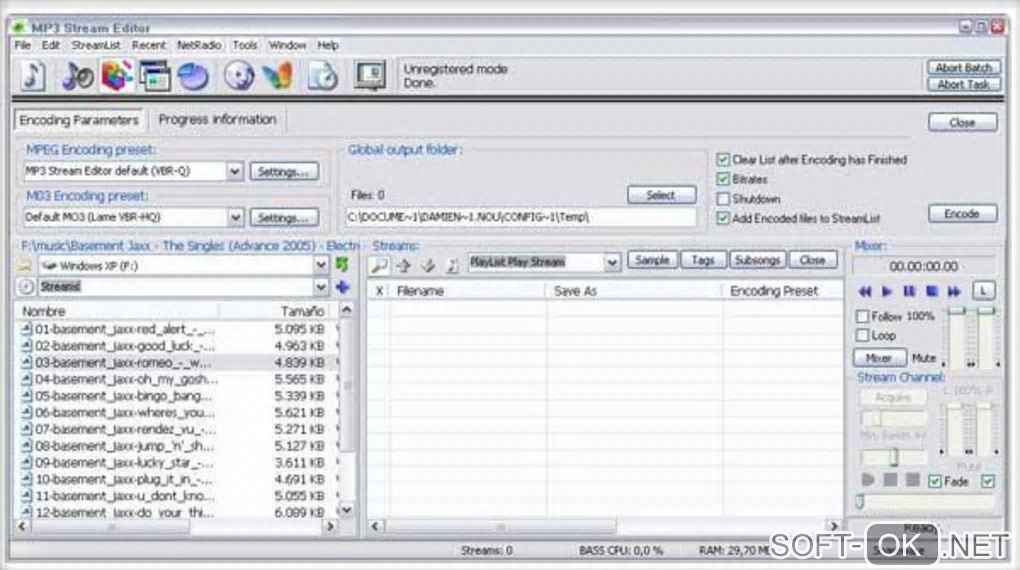The width and height of the screenshot is (1020, 570).
Task: Uncheck Add Encoded files to StreamList
Action: click(x=723, y=218)
